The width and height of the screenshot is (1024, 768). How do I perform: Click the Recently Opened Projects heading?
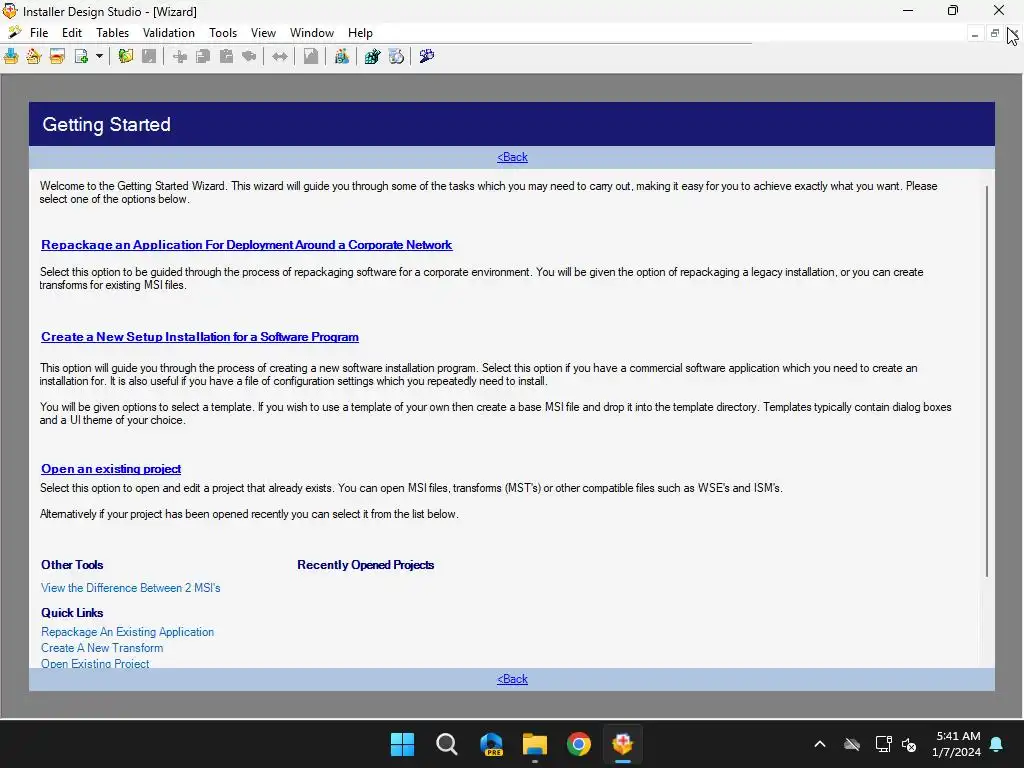[x=366, y=565]
